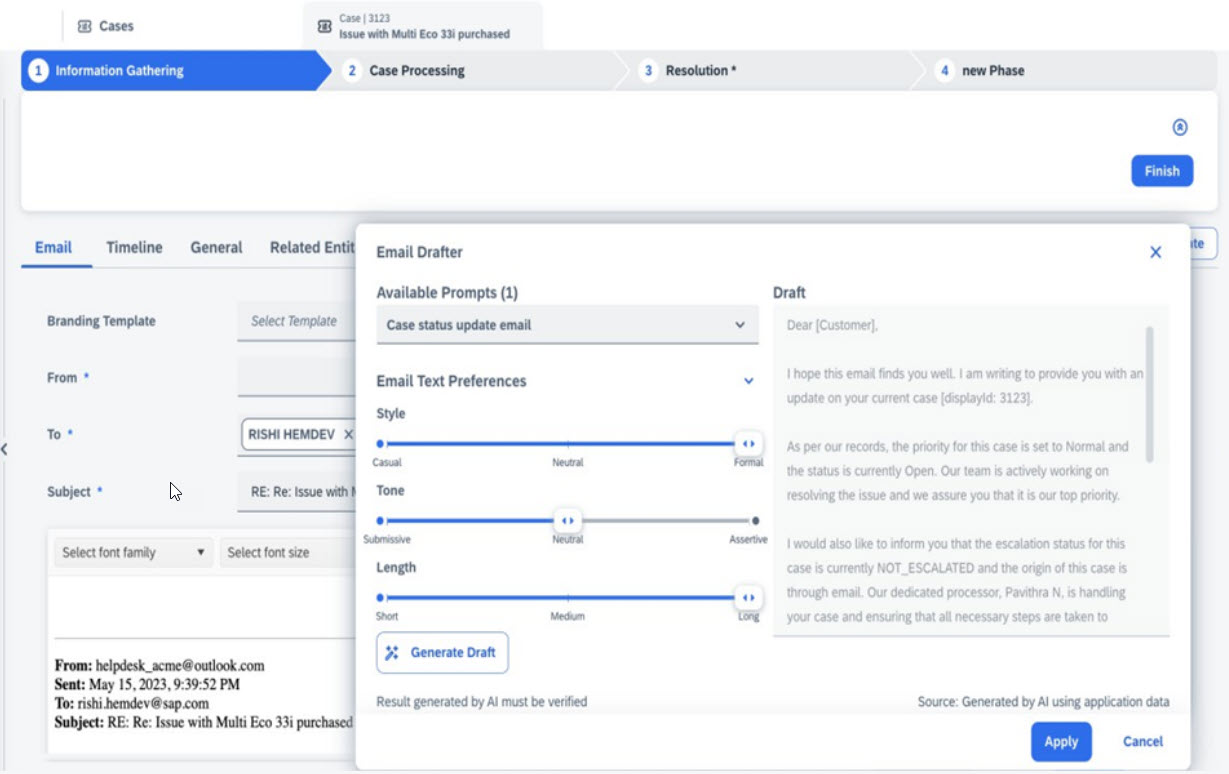Open the Branding Template selector
Screen dimensions: 1229x774
[297, 321]
